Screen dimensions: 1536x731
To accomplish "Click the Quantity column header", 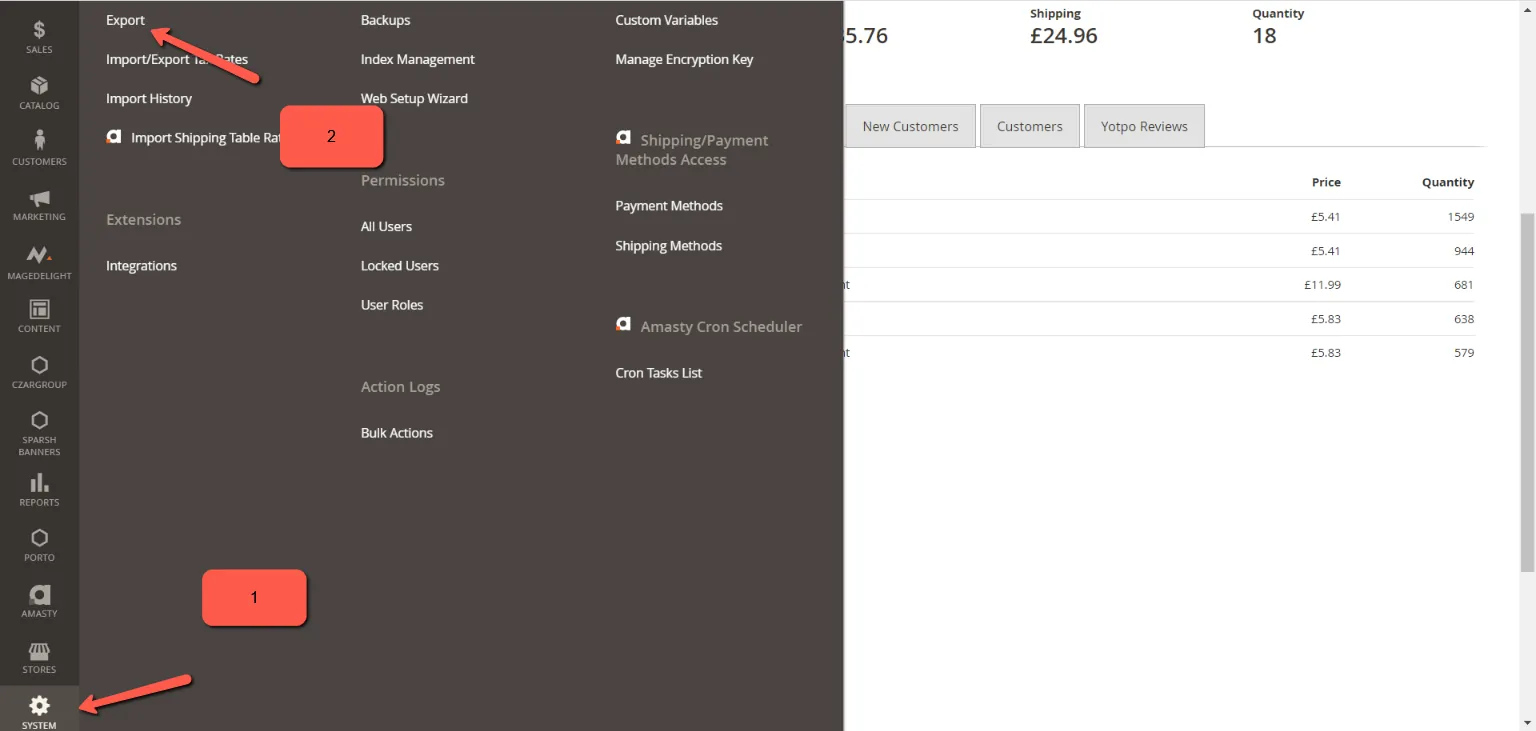I will tap(1448, 182).
